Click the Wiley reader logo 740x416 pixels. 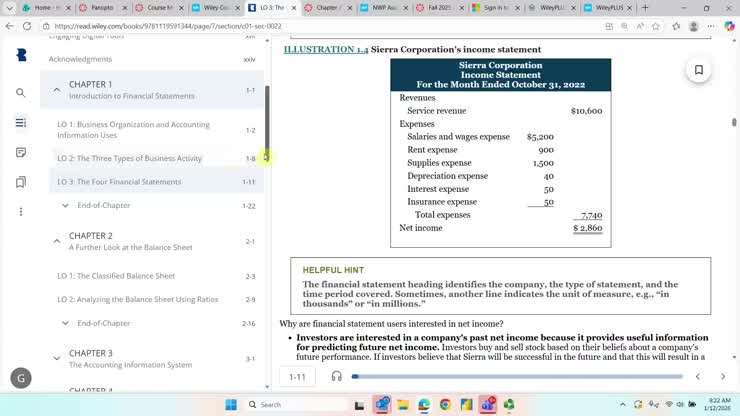pos(21,55)
